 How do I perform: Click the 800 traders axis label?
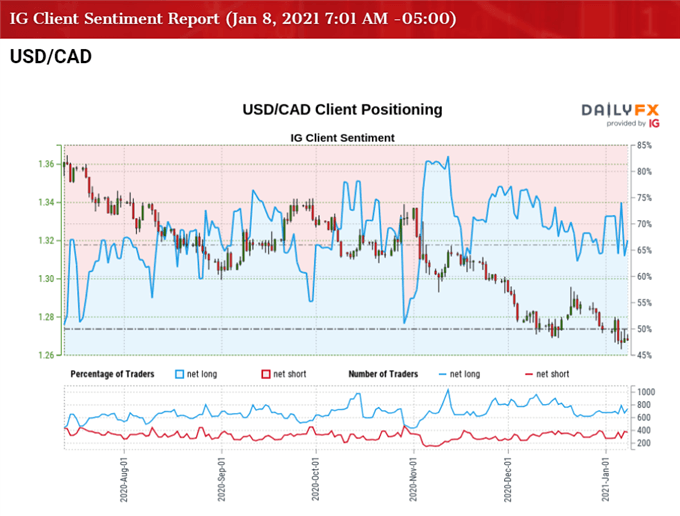click(644, 405)
